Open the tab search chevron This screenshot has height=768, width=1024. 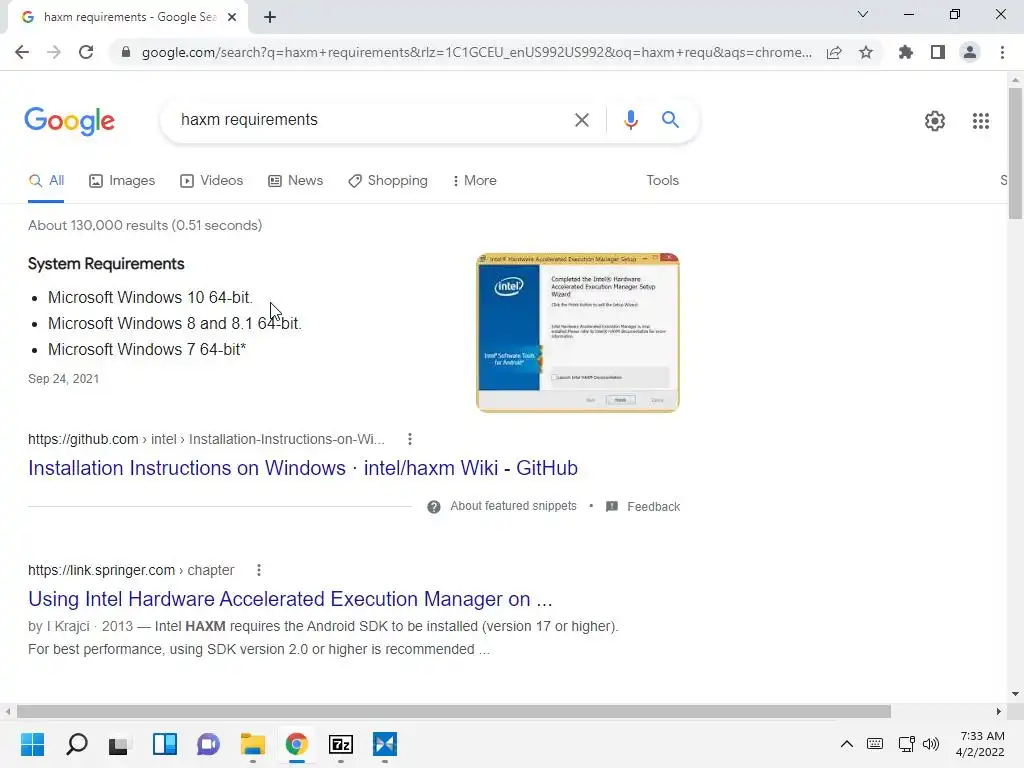(x=863, y=14)
